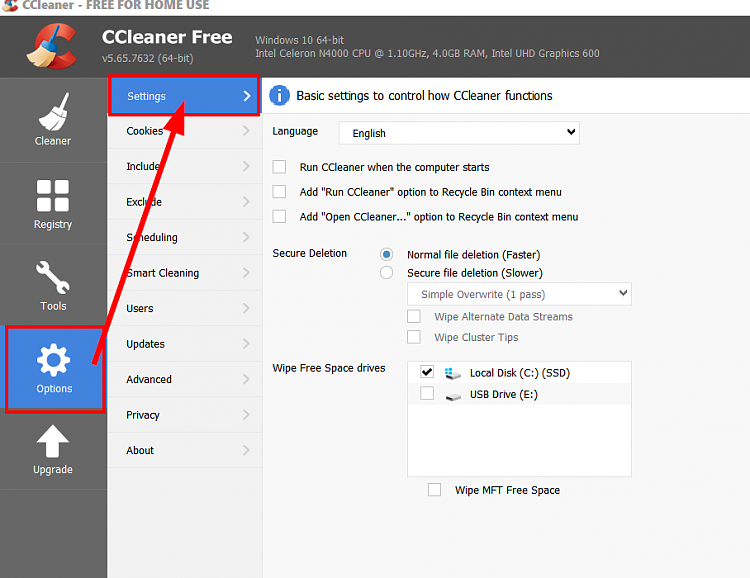Check Add "Open CCleaner..." Recycle Bin option
The image size is (750, 578).
coord(279,216)
